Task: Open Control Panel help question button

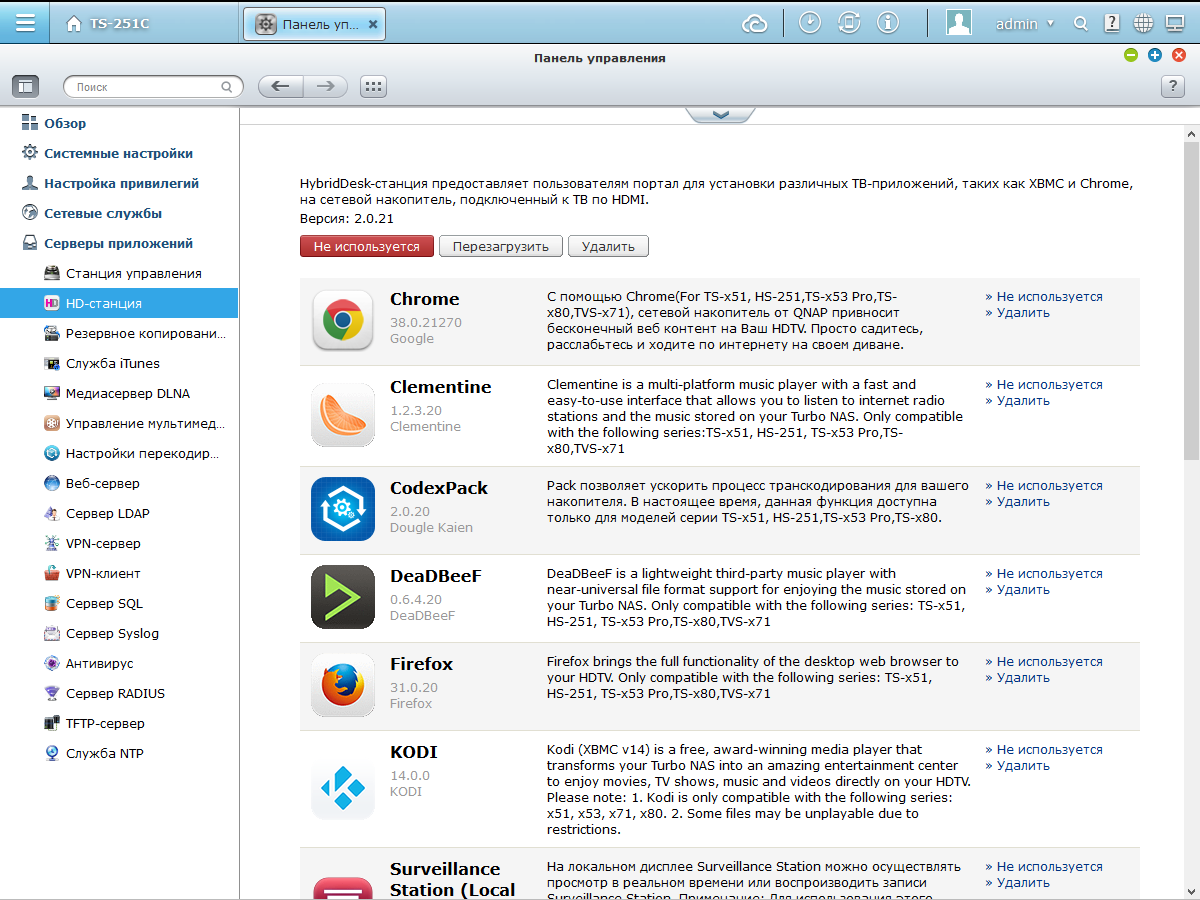Action: point(1172,87)
